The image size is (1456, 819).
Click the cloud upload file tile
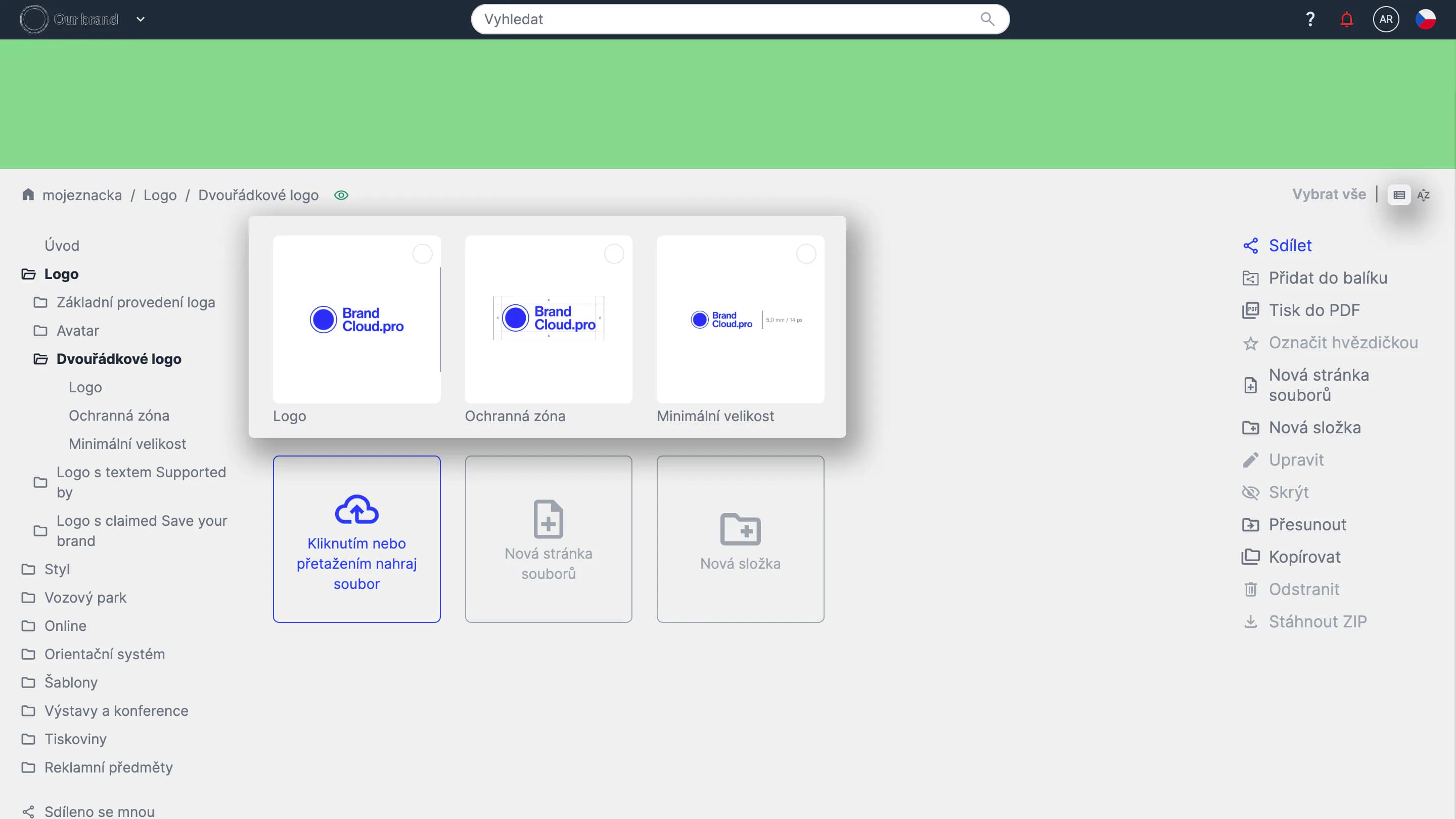[356, 538]
